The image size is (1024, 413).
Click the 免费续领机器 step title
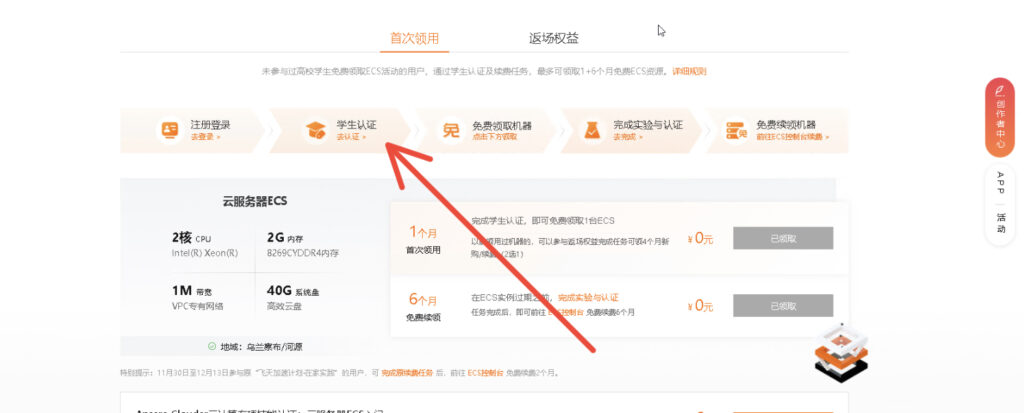pyautogui.click(x=786, y=125)
